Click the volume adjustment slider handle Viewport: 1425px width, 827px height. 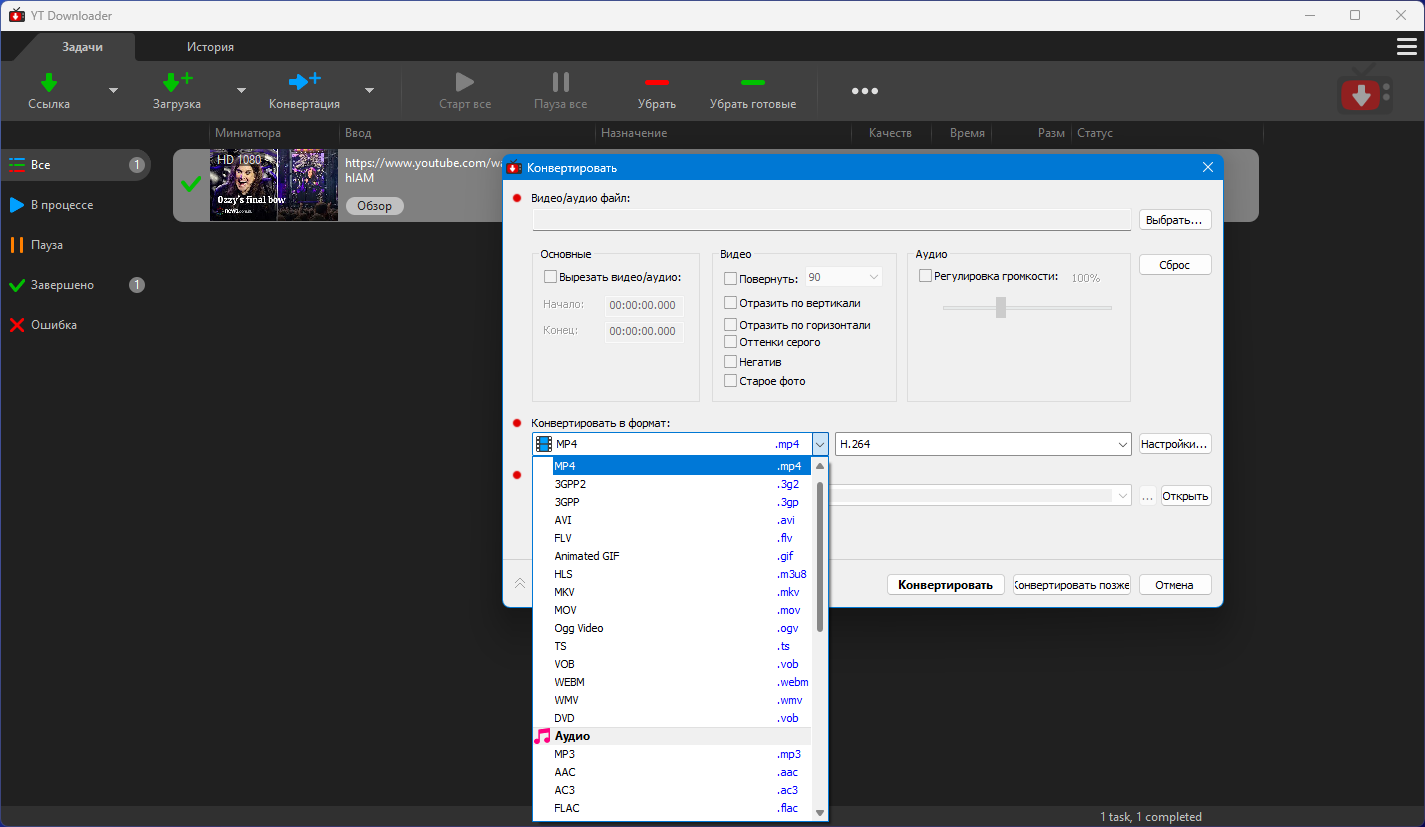pyautogui.click(x=1000, y=308)
